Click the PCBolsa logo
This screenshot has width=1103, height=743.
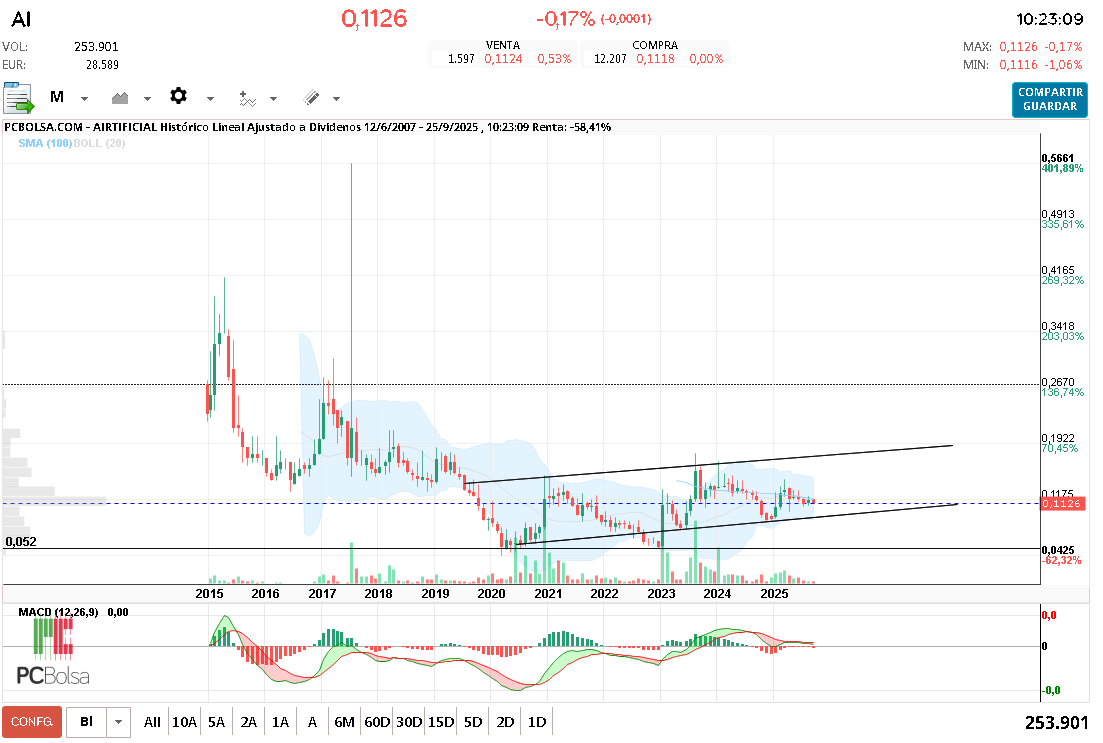coord(53,676)
